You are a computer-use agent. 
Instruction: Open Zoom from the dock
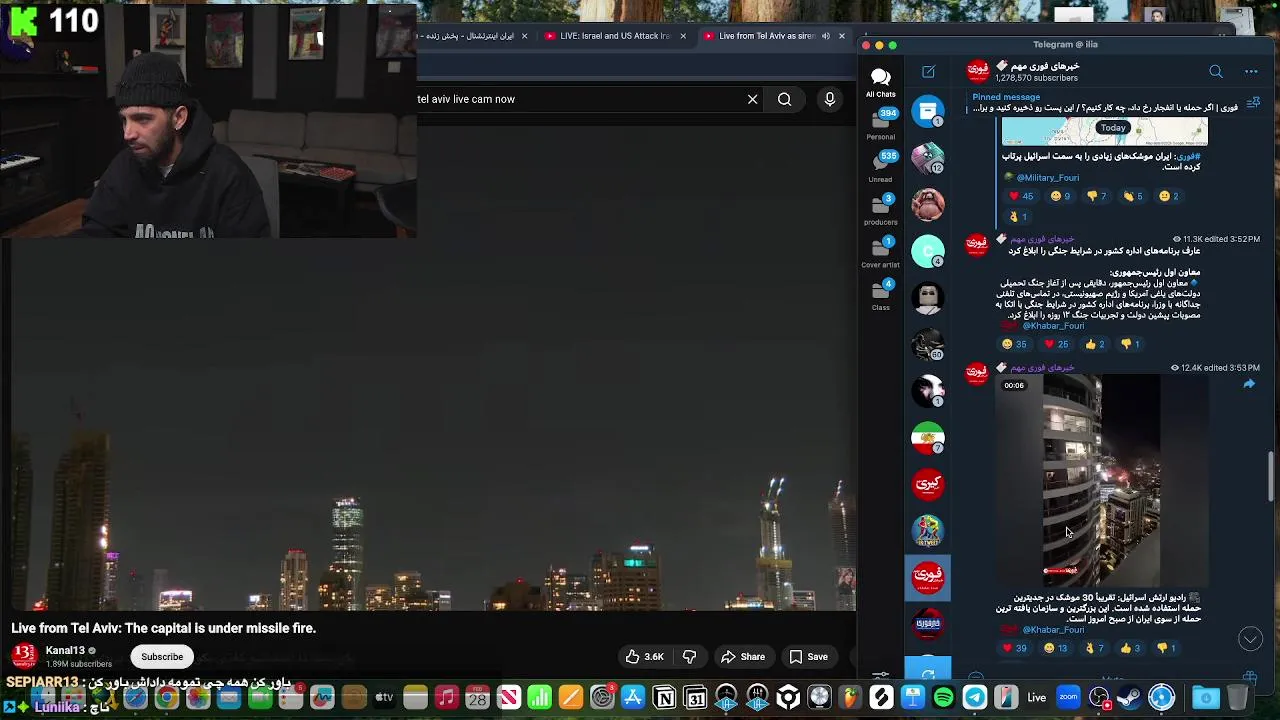click(x=1068, y=697)
